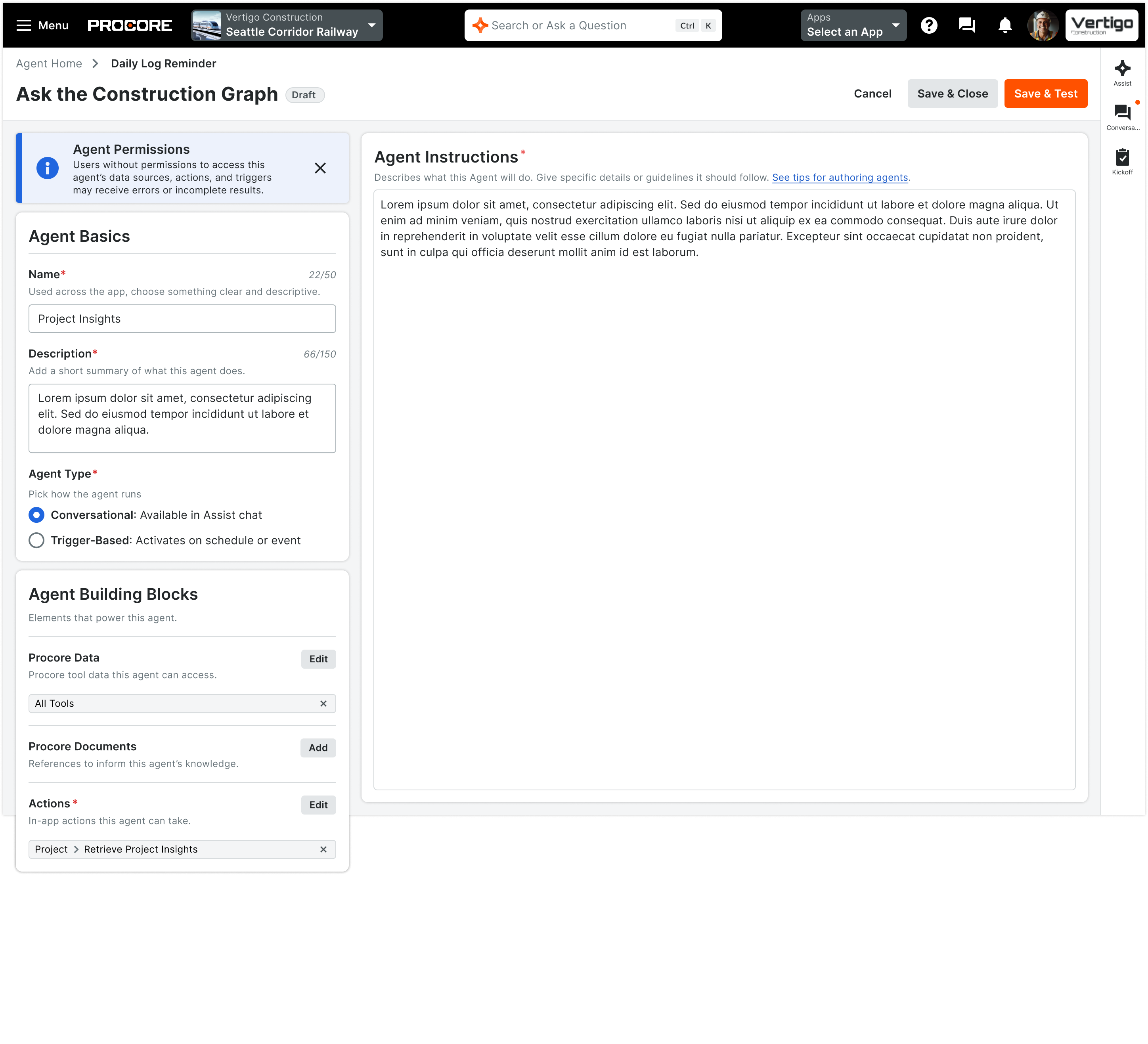Select the Conversational agent type

point(36,515)
